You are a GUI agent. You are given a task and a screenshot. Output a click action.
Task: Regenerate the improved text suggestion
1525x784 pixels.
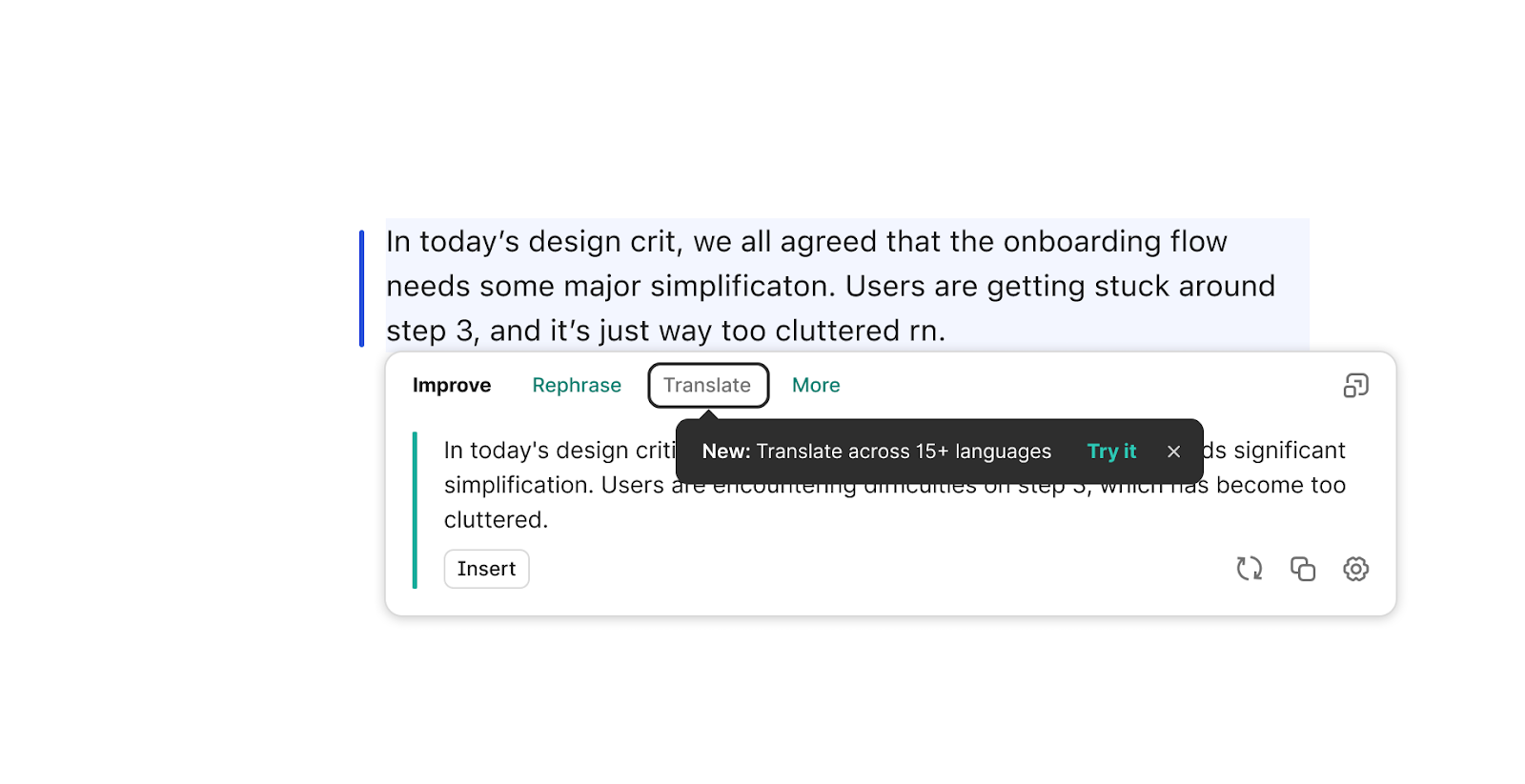pos(1249,569)
